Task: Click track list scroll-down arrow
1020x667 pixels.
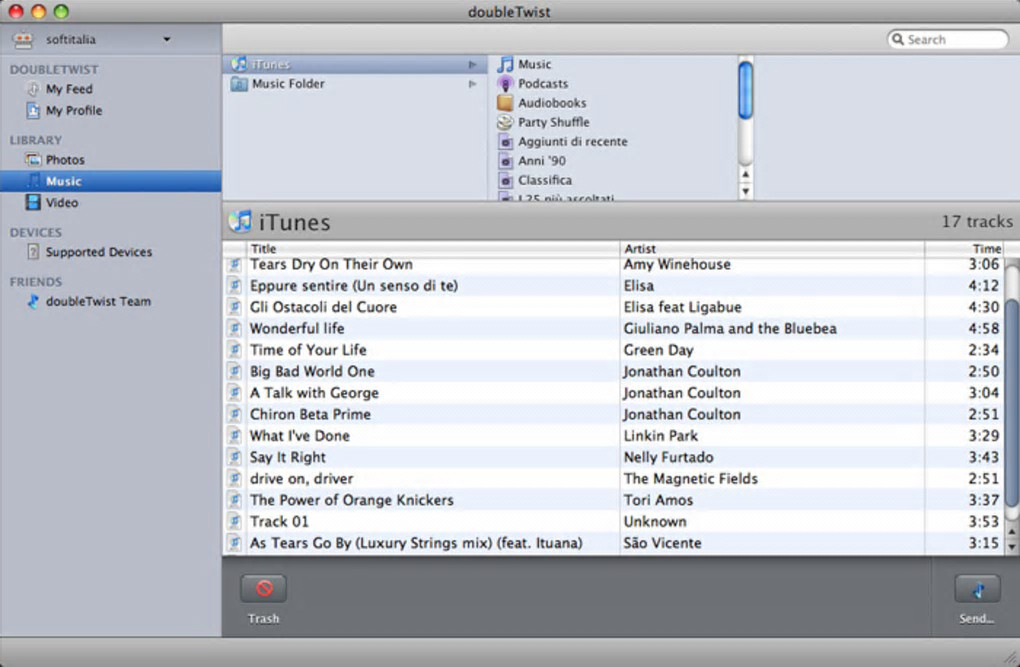Action: coord(1012,547)
